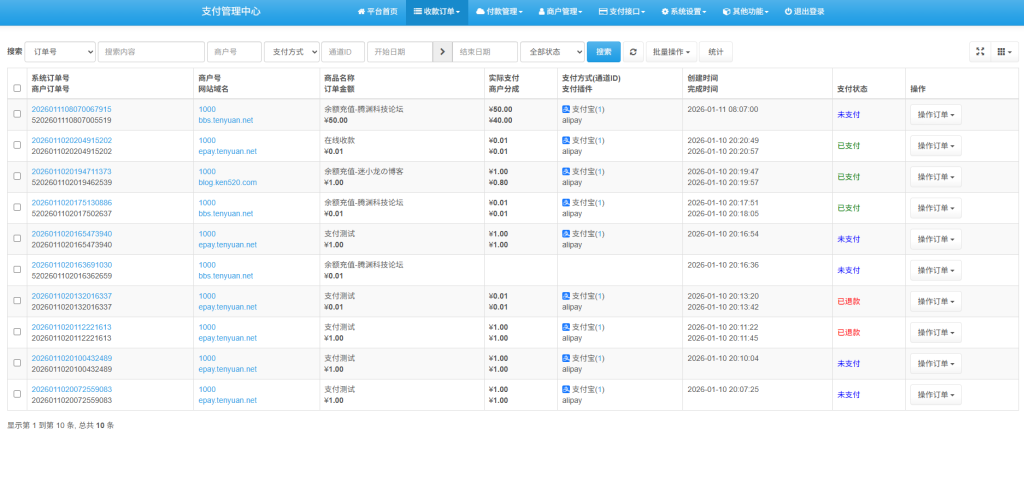This screenshot has height=481, width=1024.
Task: Open the column display grid icon menu
Action: coord(1003,51)
